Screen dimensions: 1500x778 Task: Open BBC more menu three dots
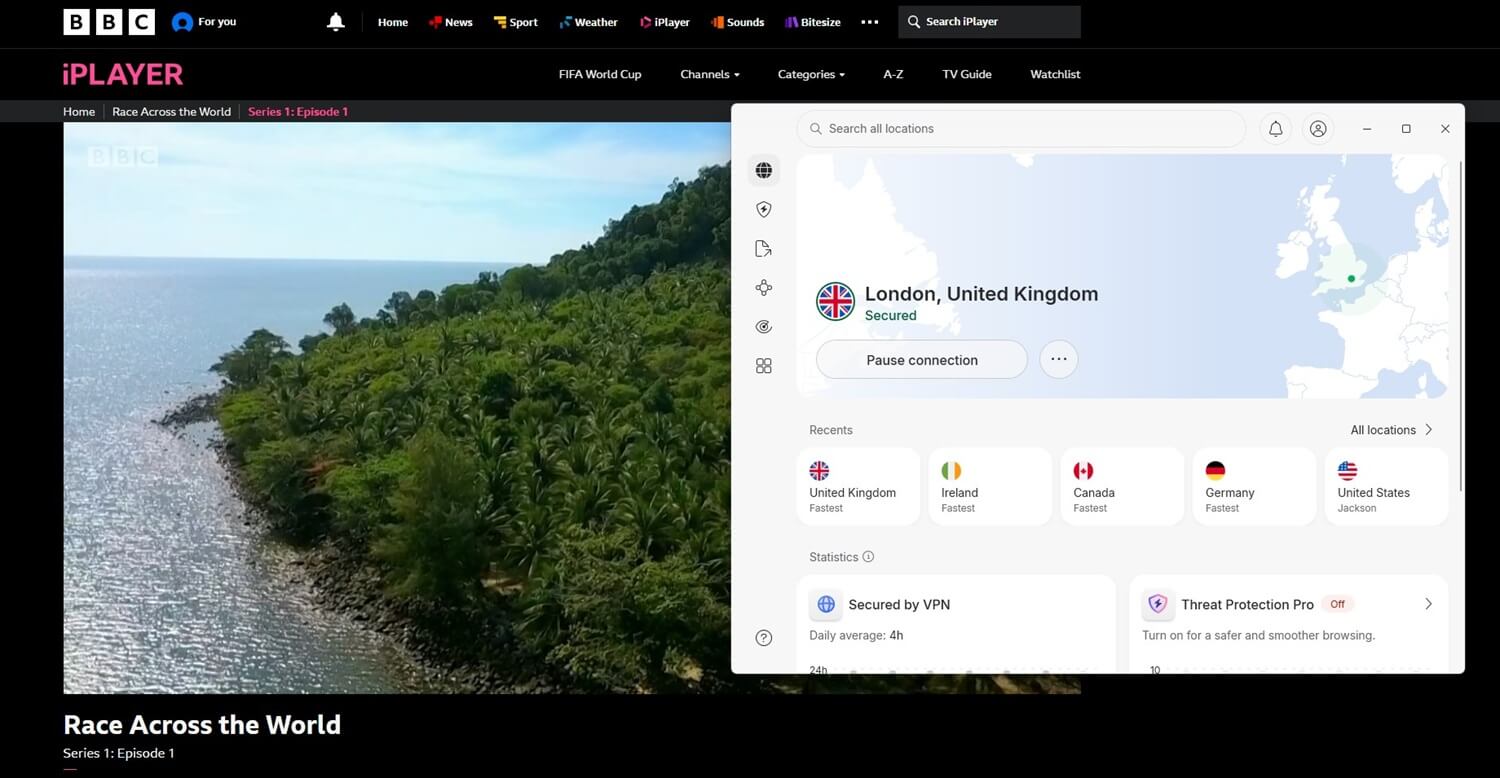[870, 22]
